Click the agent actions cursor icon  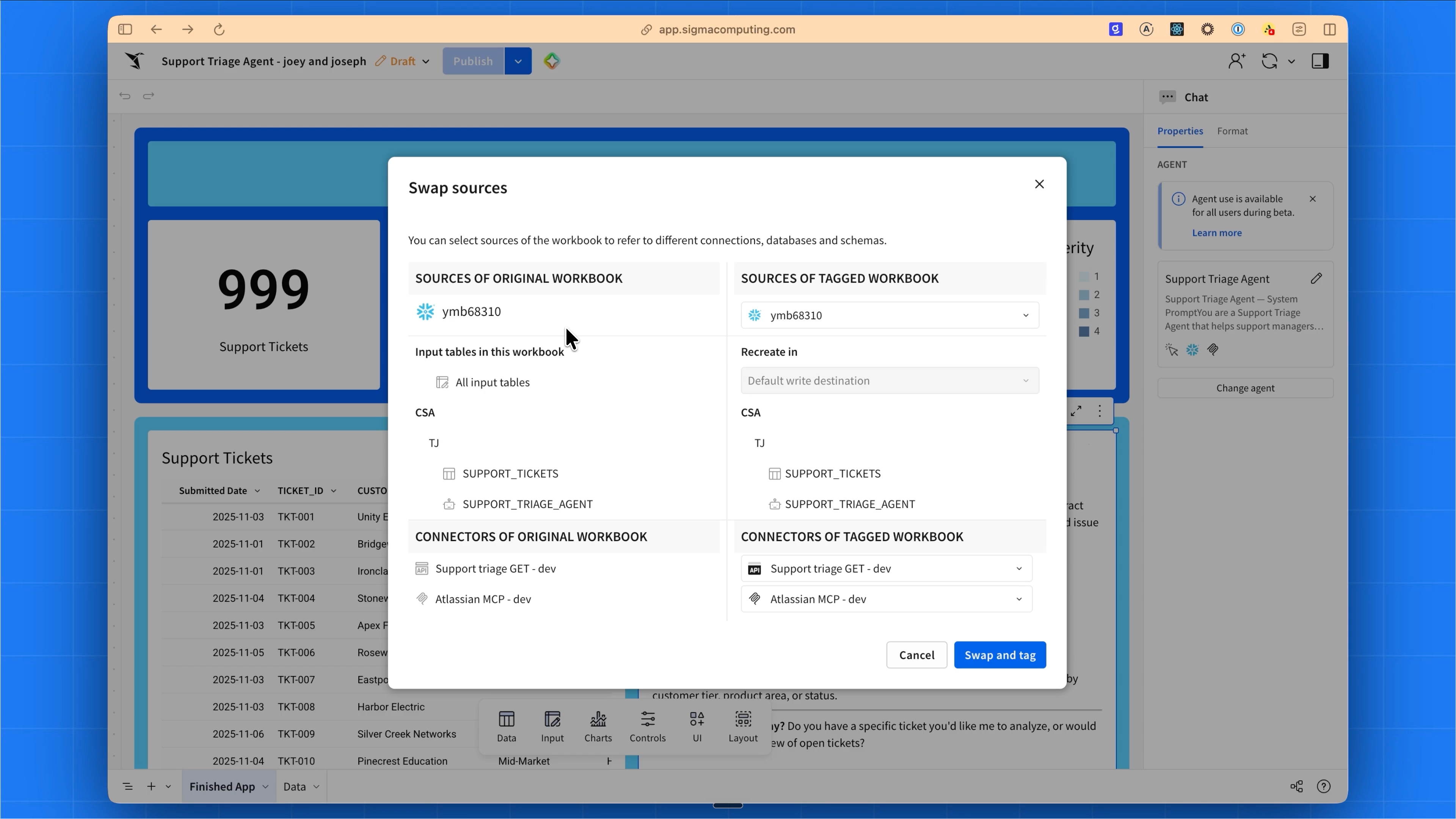click(x=1172, y=350)
